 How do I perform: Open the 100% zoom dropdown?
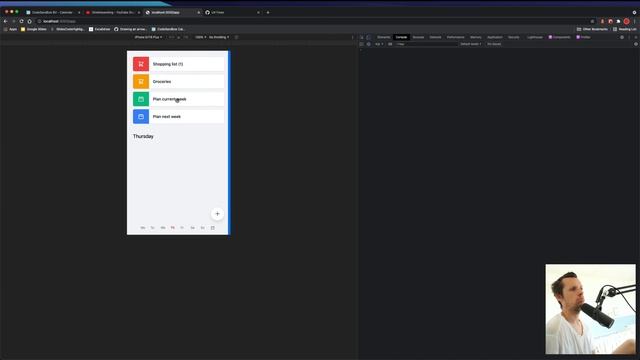click(200, 37)
